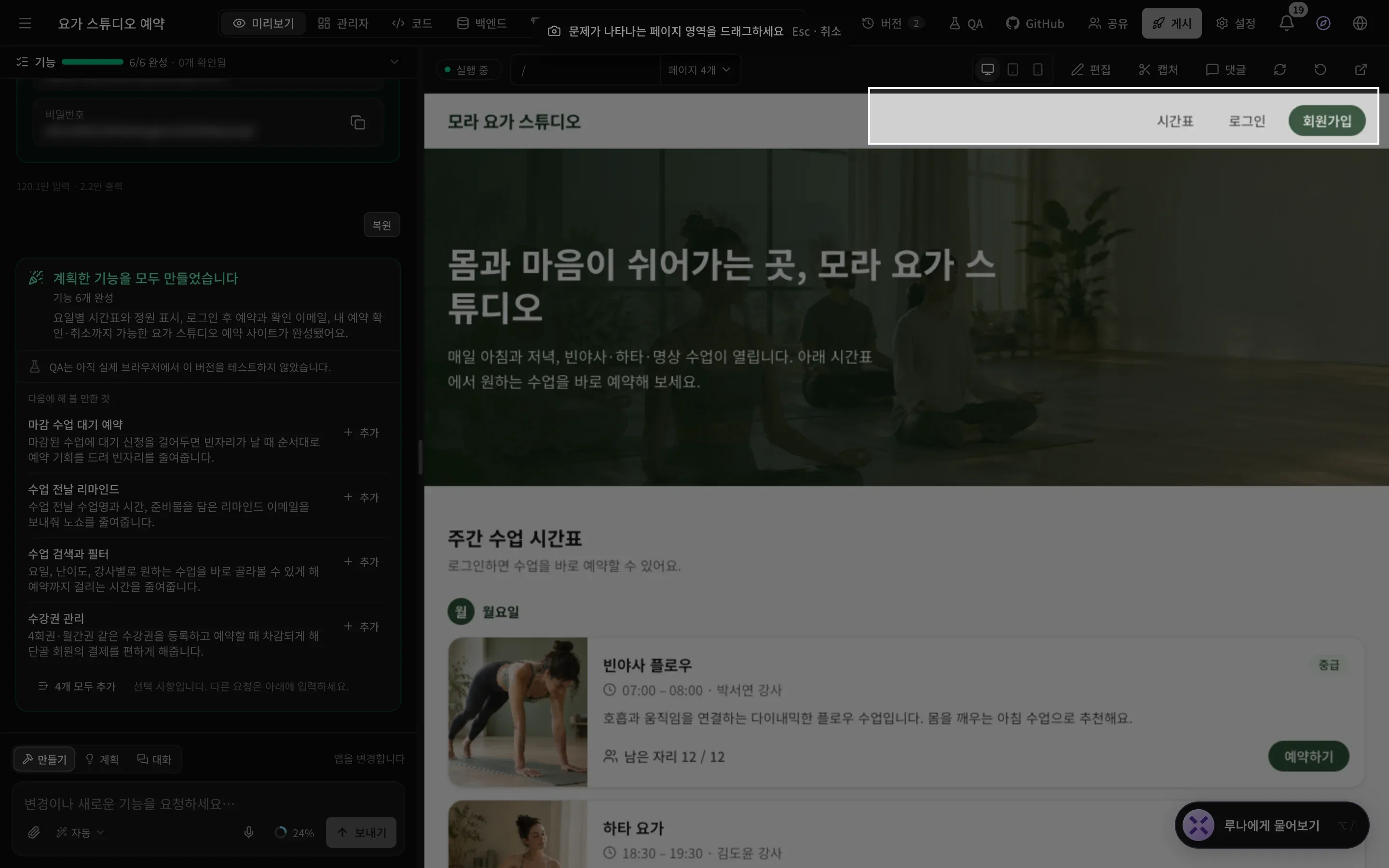Viewport: 1389px width, 868px height.
Task: Add 수업 검색과 필터 feature
Action: point(362,561)
